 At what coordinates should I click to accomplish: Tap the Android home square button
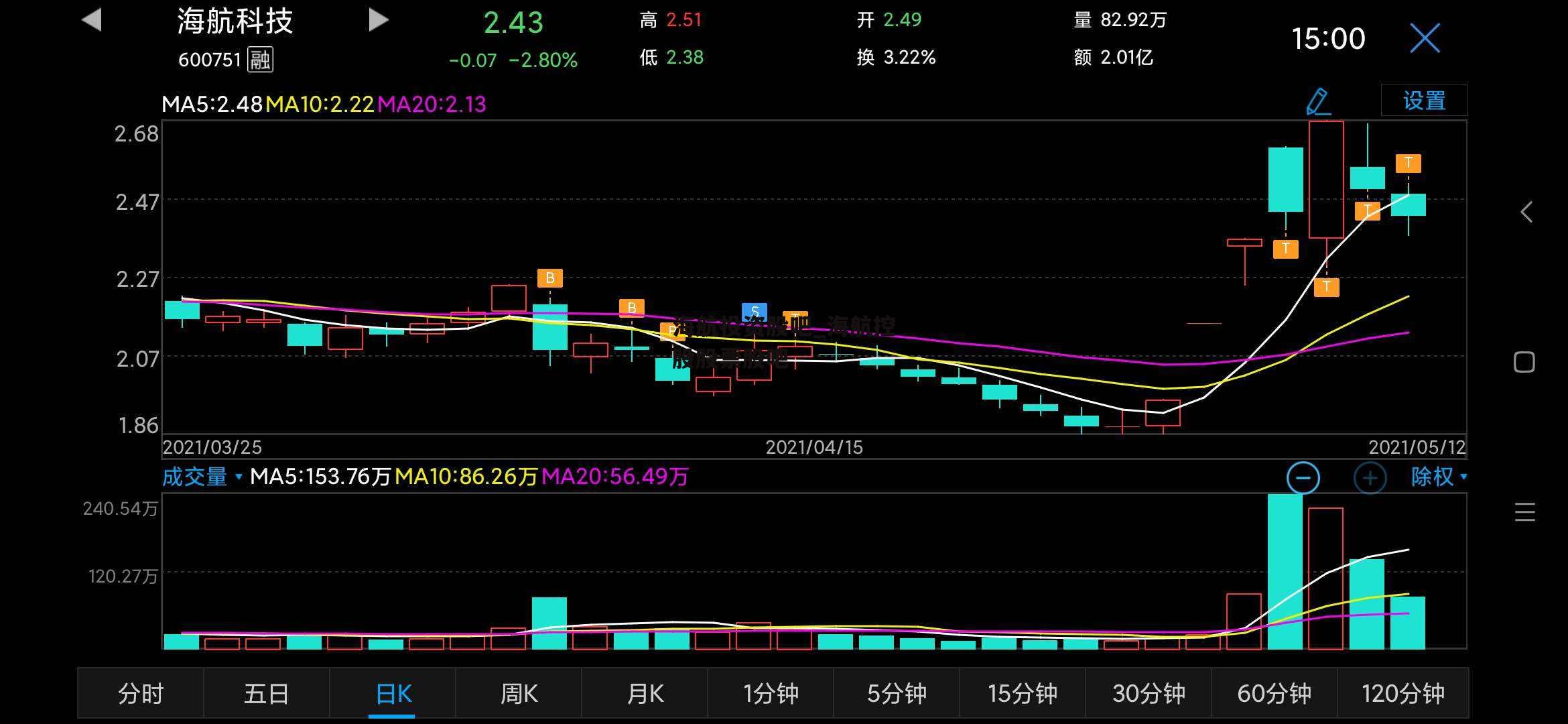point(1524,362)
